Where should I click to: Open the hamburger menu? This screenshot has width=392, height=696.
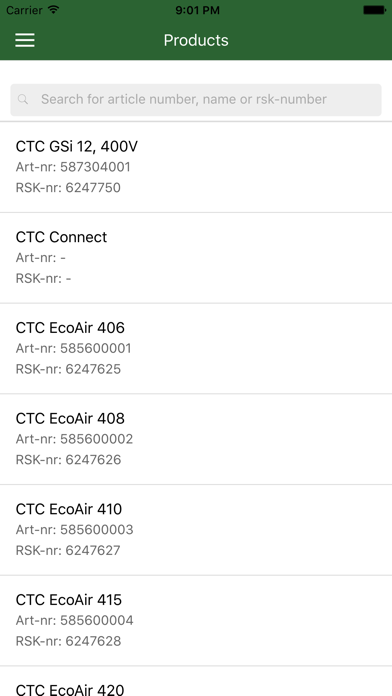(25, 40)
